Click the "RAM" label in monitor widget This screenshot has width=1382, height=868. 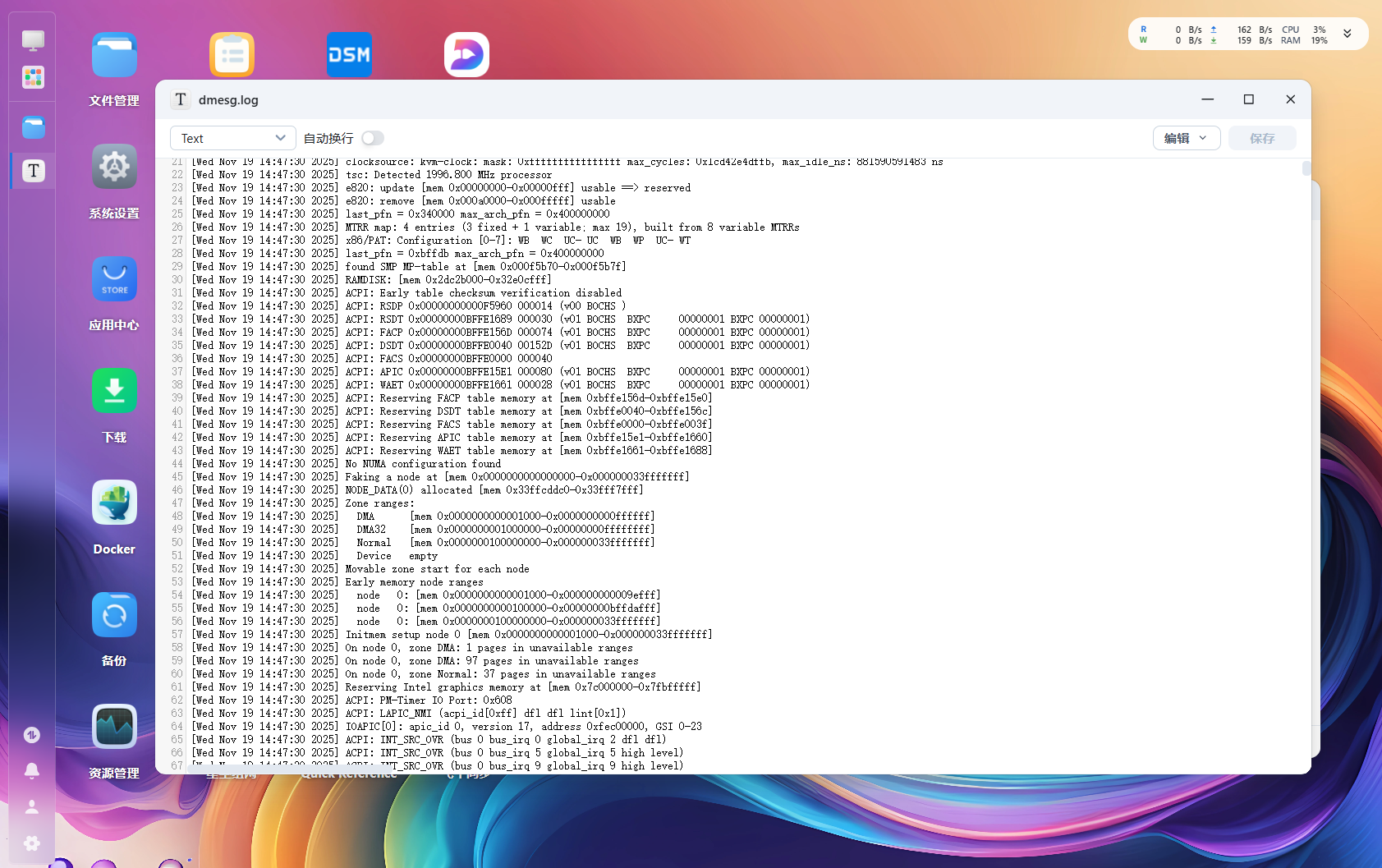pyautogui.click(x=1291, y=40)
